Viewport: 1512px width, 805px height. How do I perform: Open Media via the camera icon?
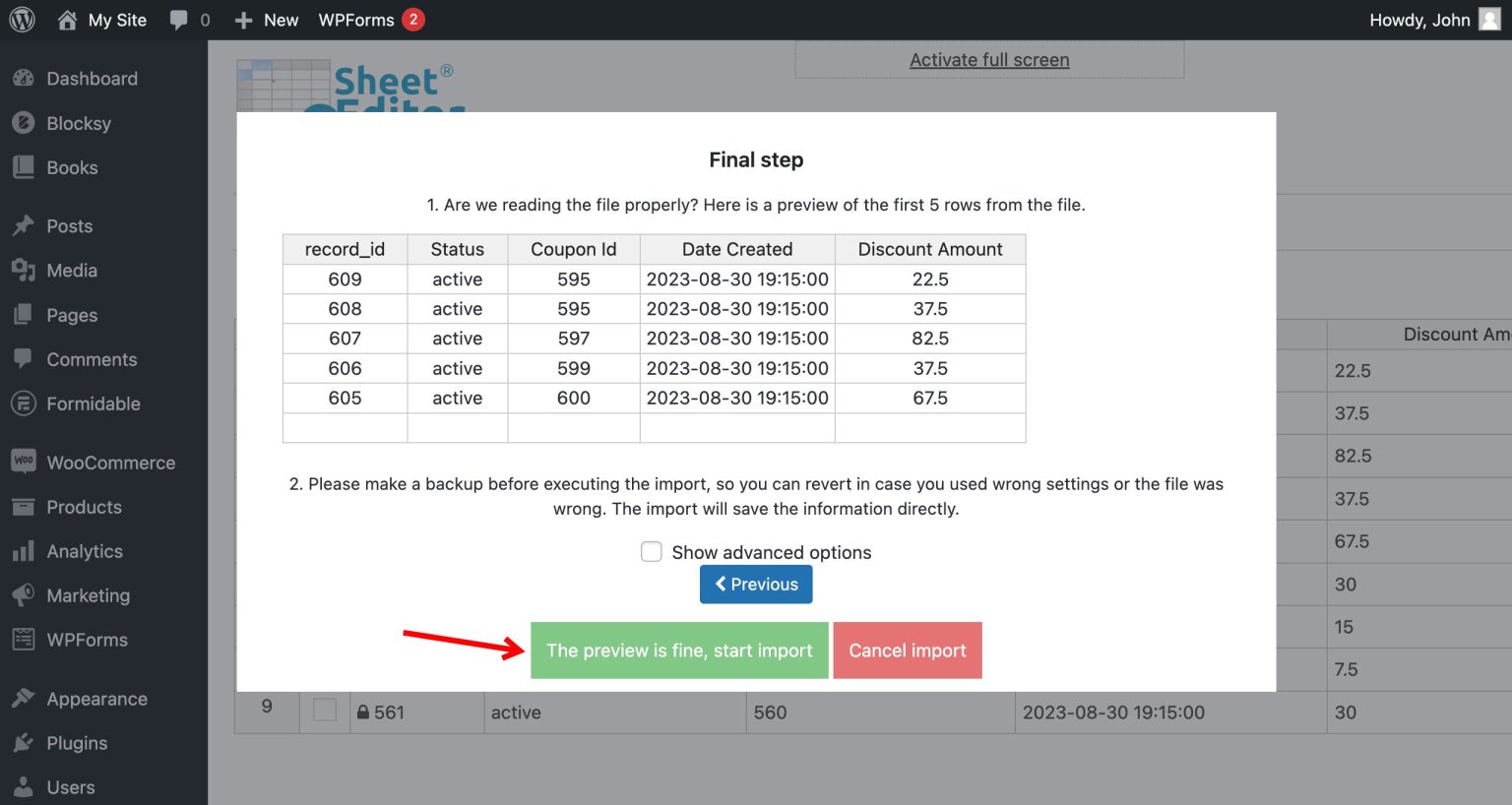click(x=22, y=271)
